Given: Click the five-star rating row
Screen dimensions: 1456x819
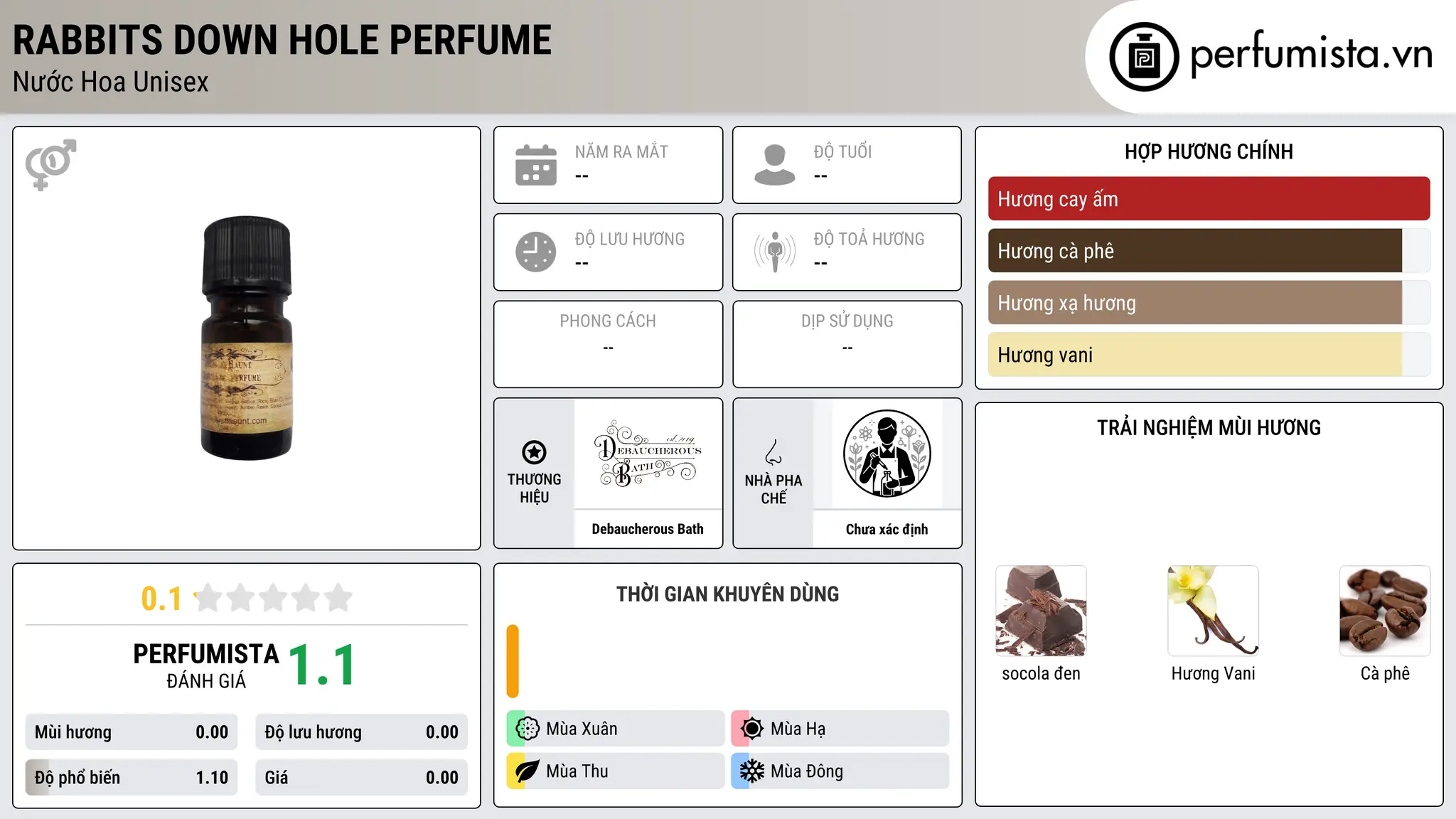Looking at the screenshot, I should click(273, 598).
